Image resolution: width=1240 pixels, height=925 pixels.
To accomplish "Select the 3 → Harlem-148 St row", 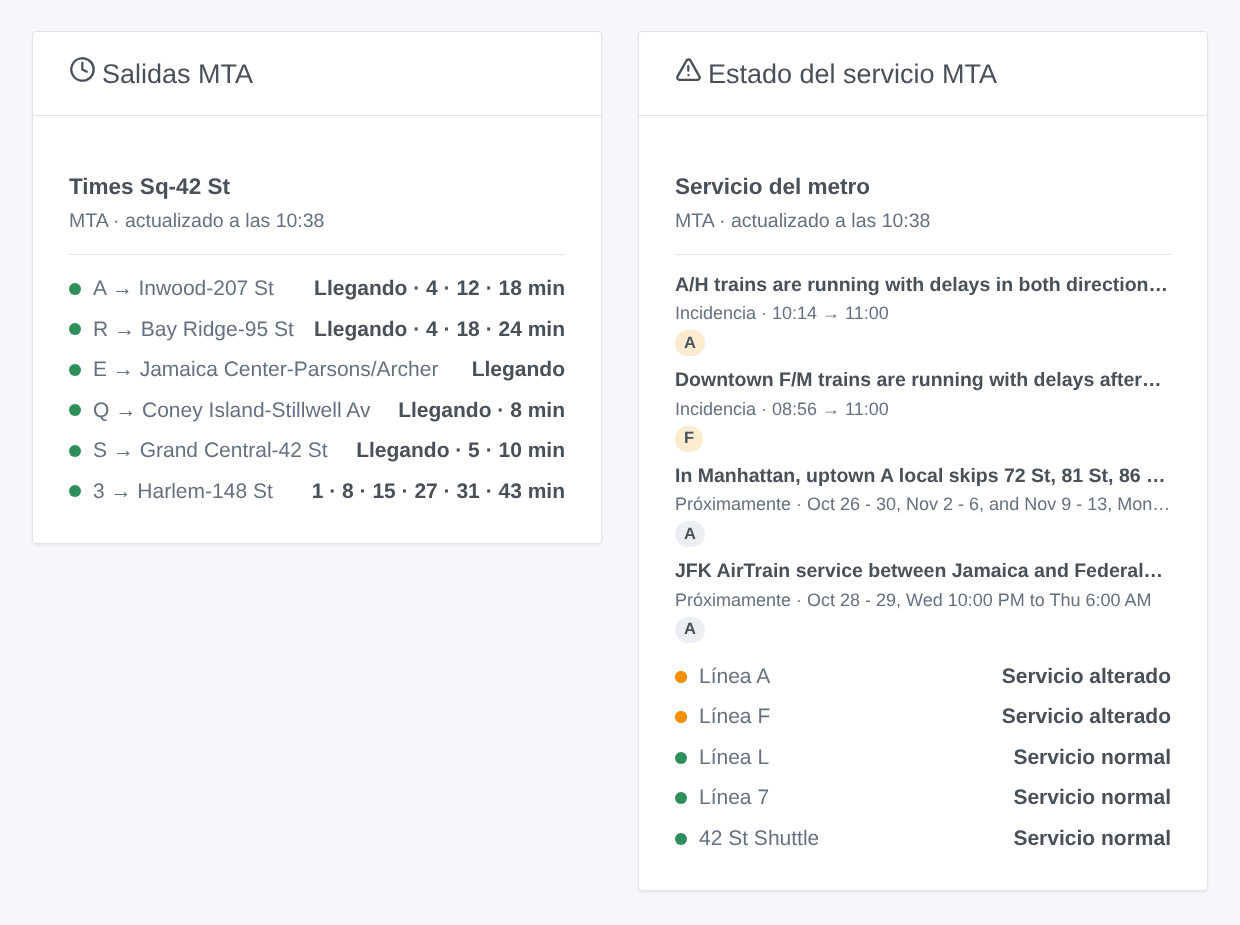I will pyautogui.click(x=317, y=491).
